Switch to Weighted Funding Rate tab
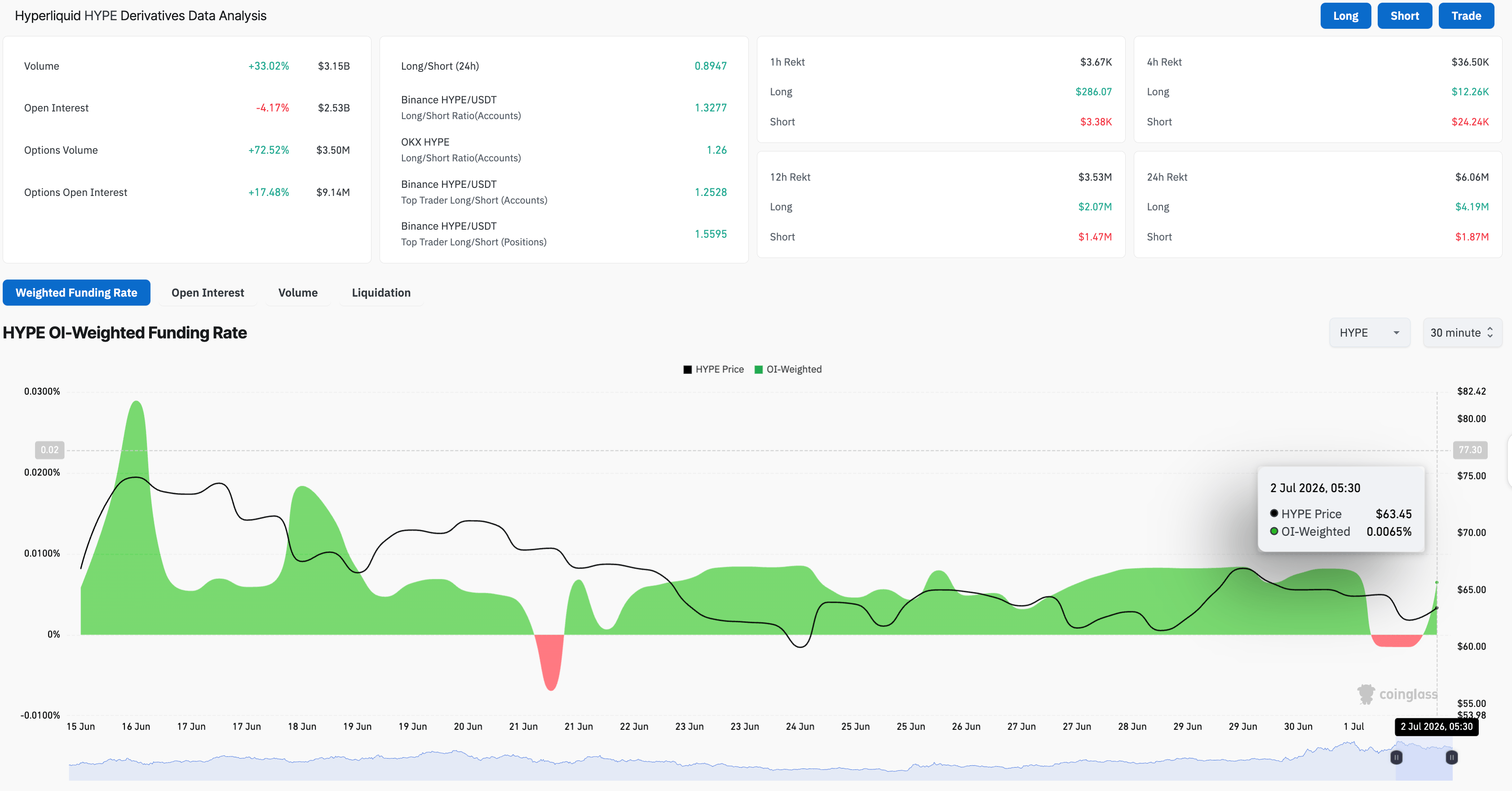 pyautogui.click(x=76, y=293)
